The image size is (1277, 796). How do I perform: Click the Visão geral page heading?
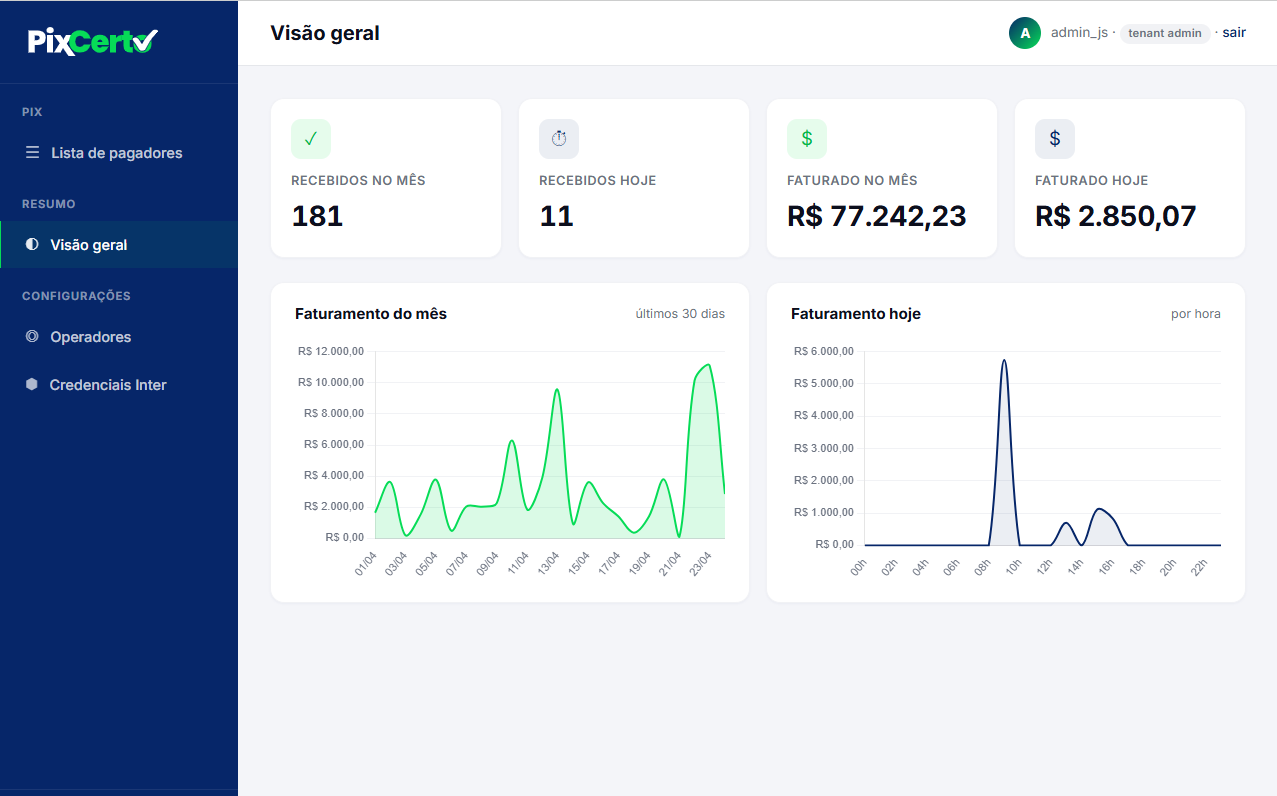tap(325, 33)
